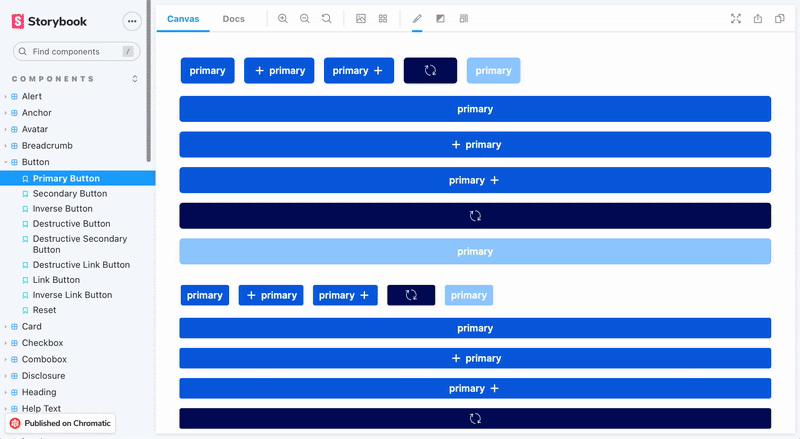Image resolution: width=800 pixels, height=439 pixels.
Task: Switch to the Docs tab
Action: click(233, 19)
